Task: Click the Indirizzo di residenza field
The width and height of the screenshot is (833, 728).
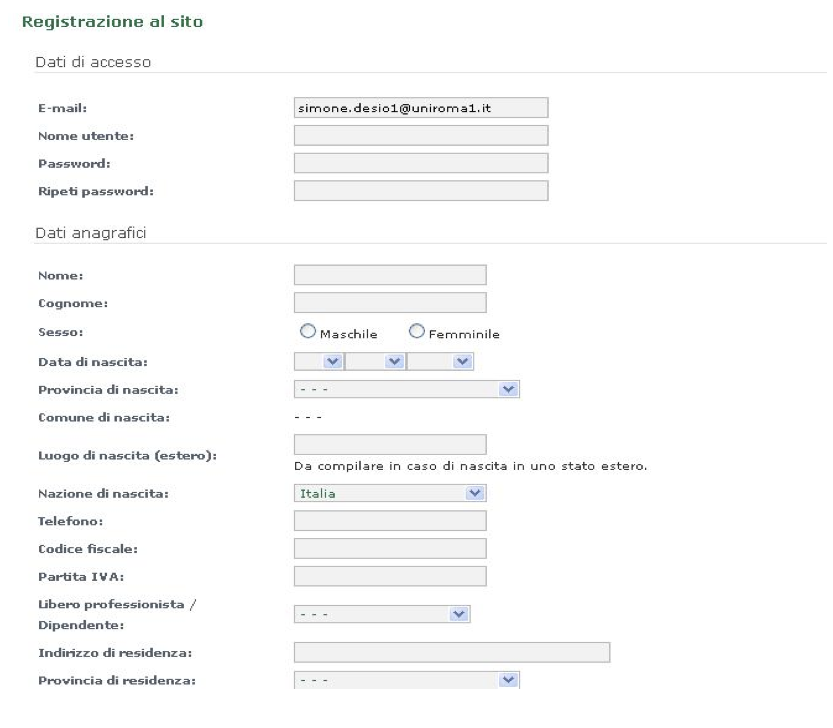Action: coord(452,653)
